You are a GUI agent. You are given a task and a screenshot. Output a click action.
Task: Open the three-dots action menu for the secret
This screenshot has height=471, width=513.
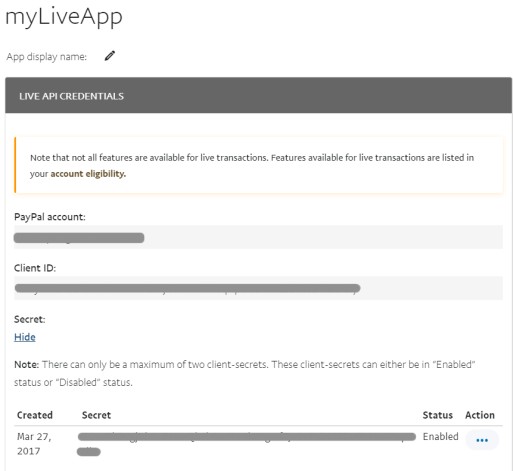click(x=482, y=440)
